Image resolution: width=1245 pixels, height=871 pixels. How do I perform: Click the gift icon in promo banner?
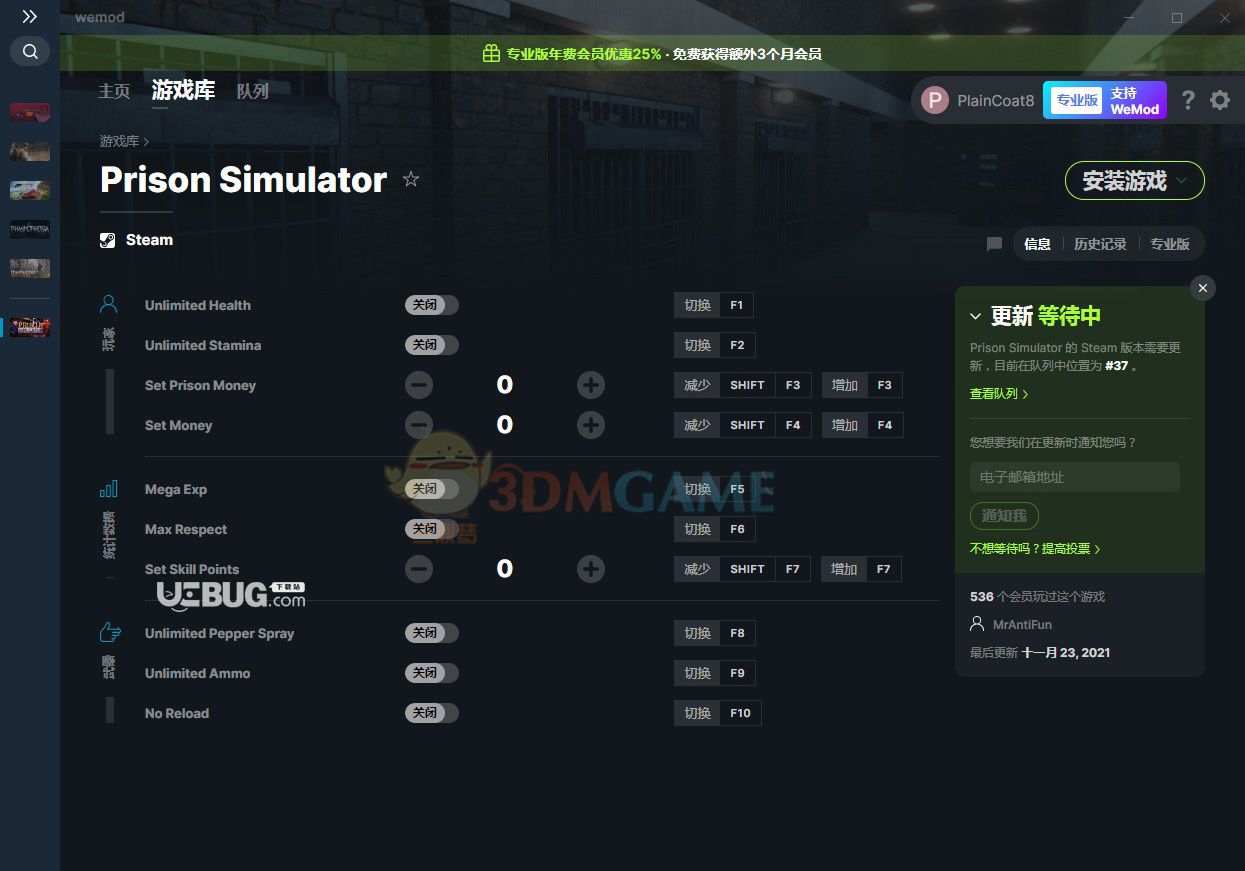[x=491, y=53]
